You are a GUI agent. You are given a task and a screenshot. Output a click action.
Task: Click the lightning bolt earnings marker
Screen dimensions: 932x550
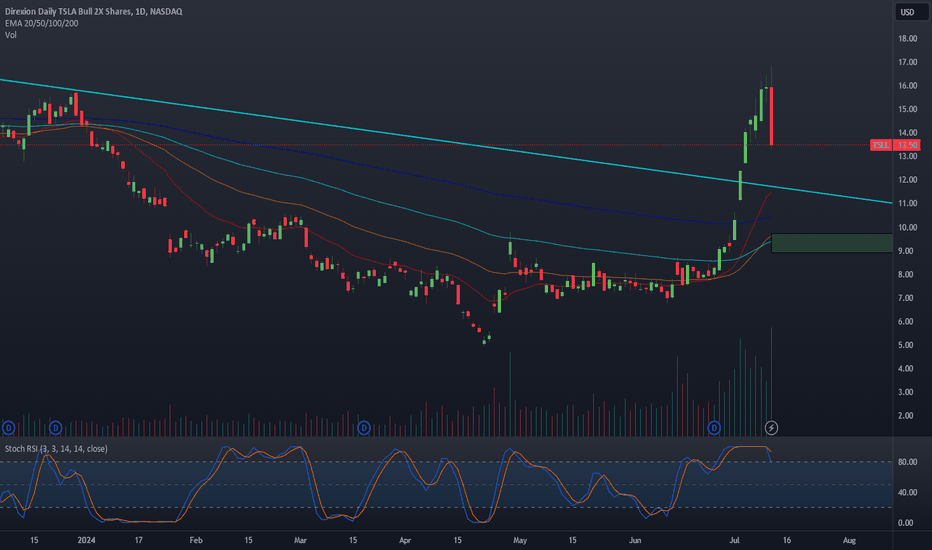click(771, 428)
